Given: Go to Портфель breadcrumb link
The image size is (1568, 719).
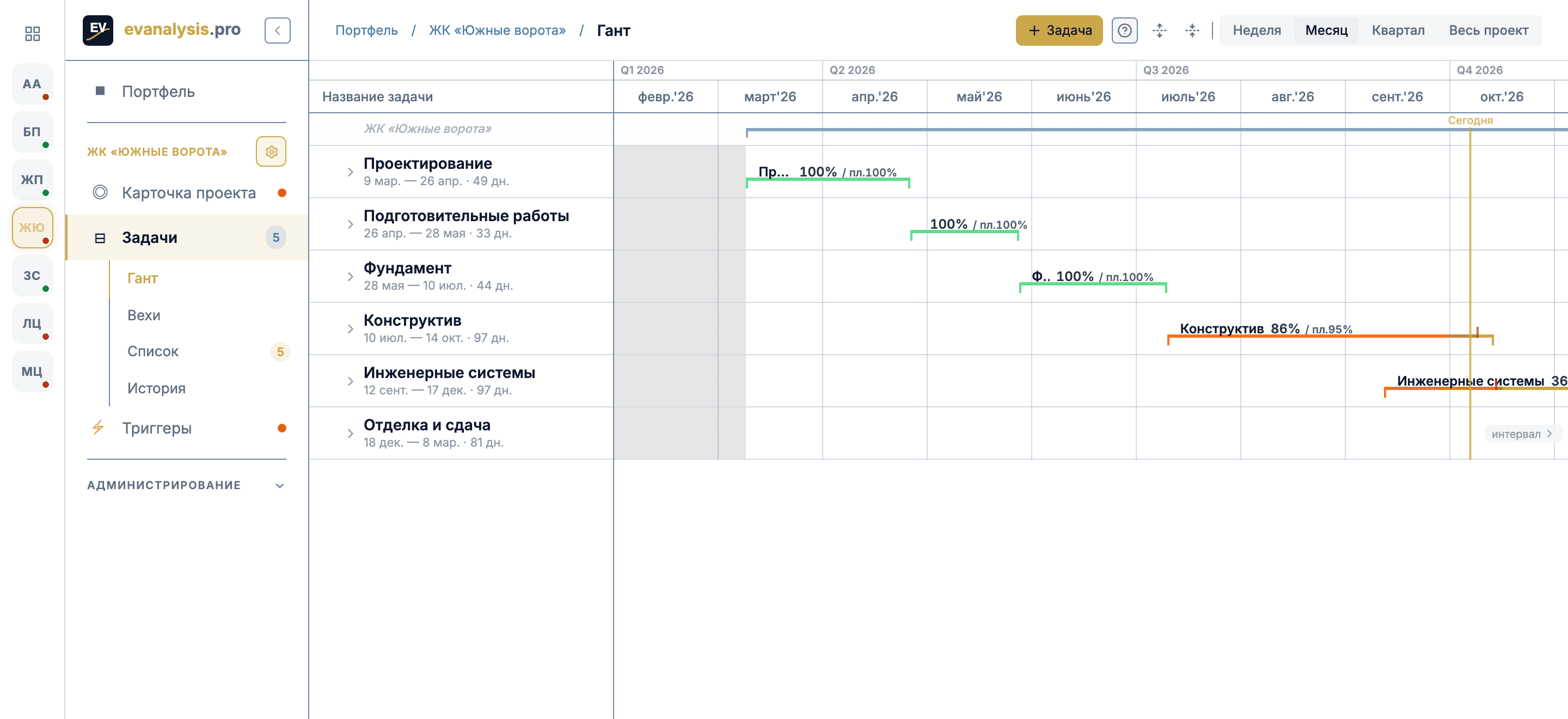Looking at the screenshot, I should [366, 31].
